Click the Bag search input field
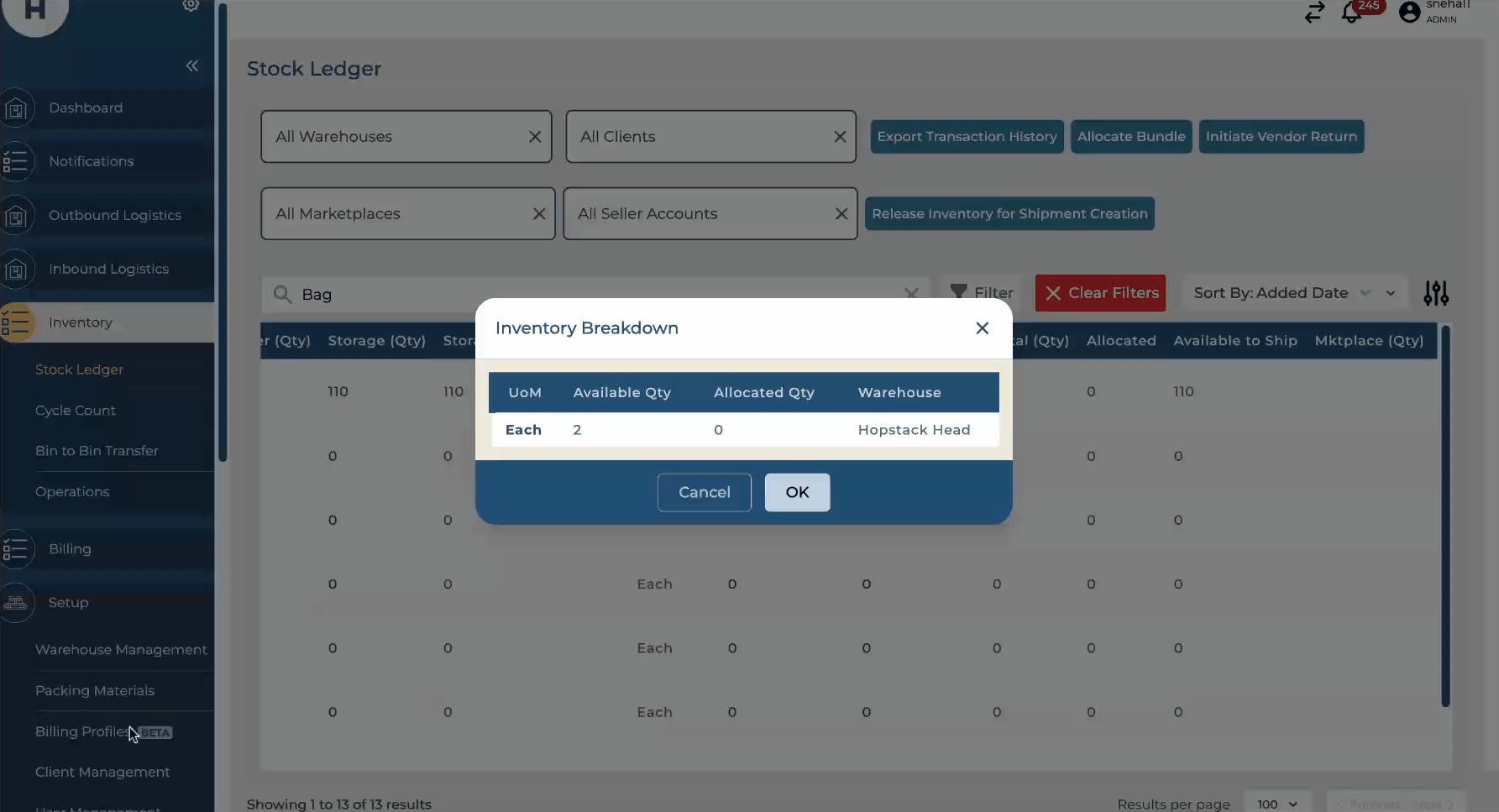 (x=588, y=295)
